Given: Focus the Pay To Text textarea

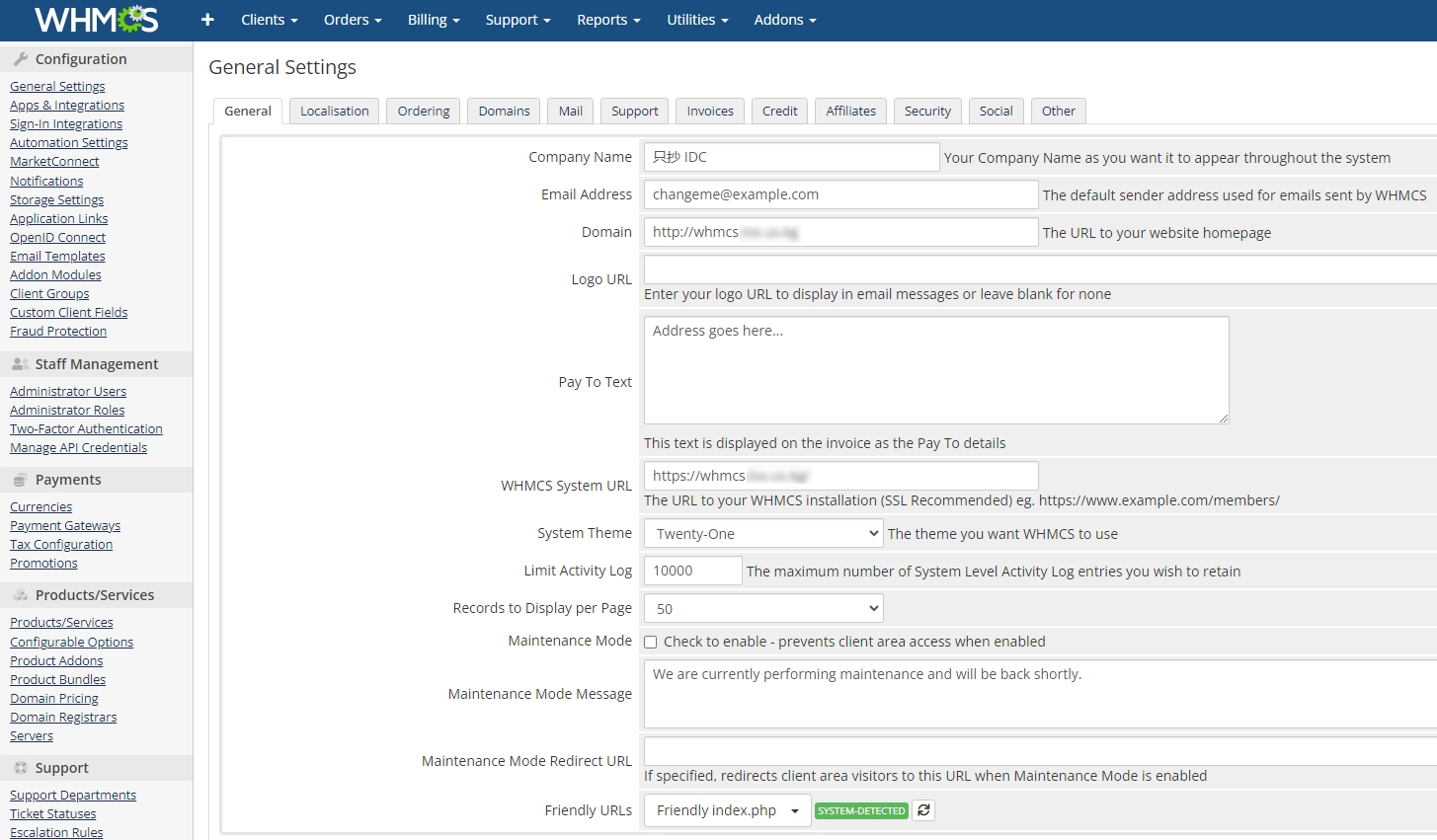Looking at the screenshot, I should tap(935, 370).
